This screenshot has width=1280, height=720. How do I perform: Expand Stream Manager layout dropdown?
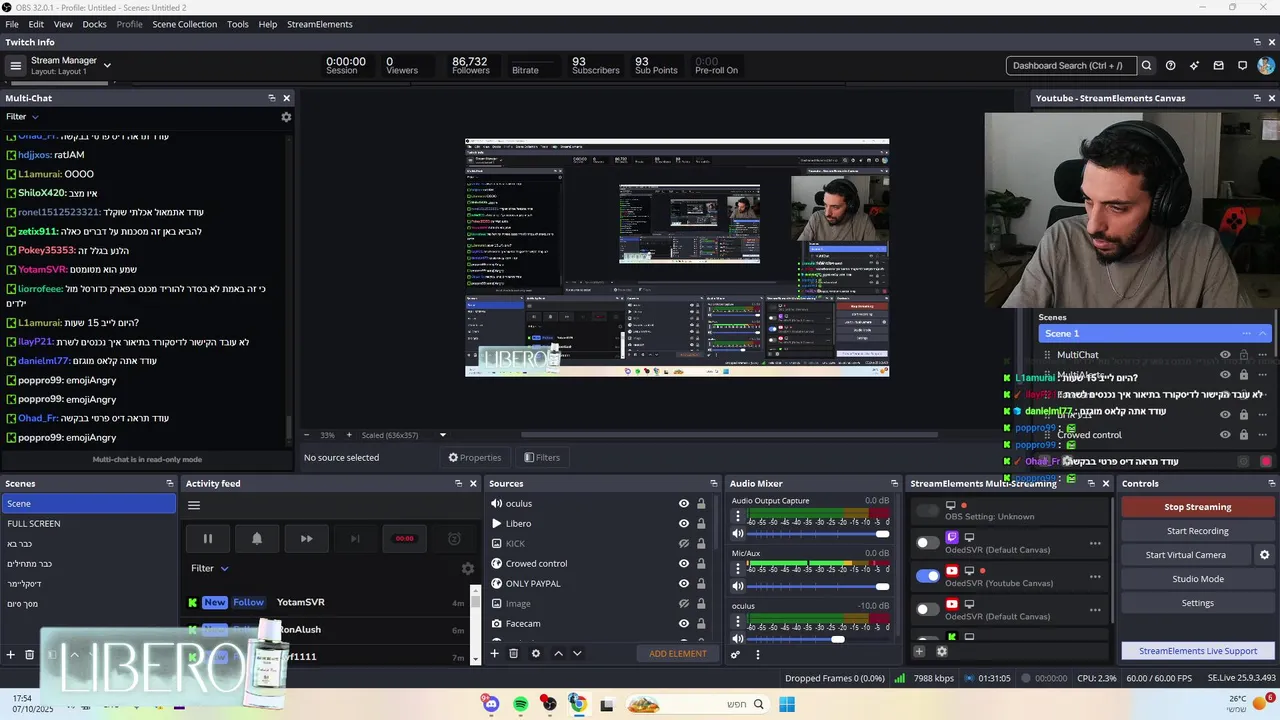click(107, 66)
